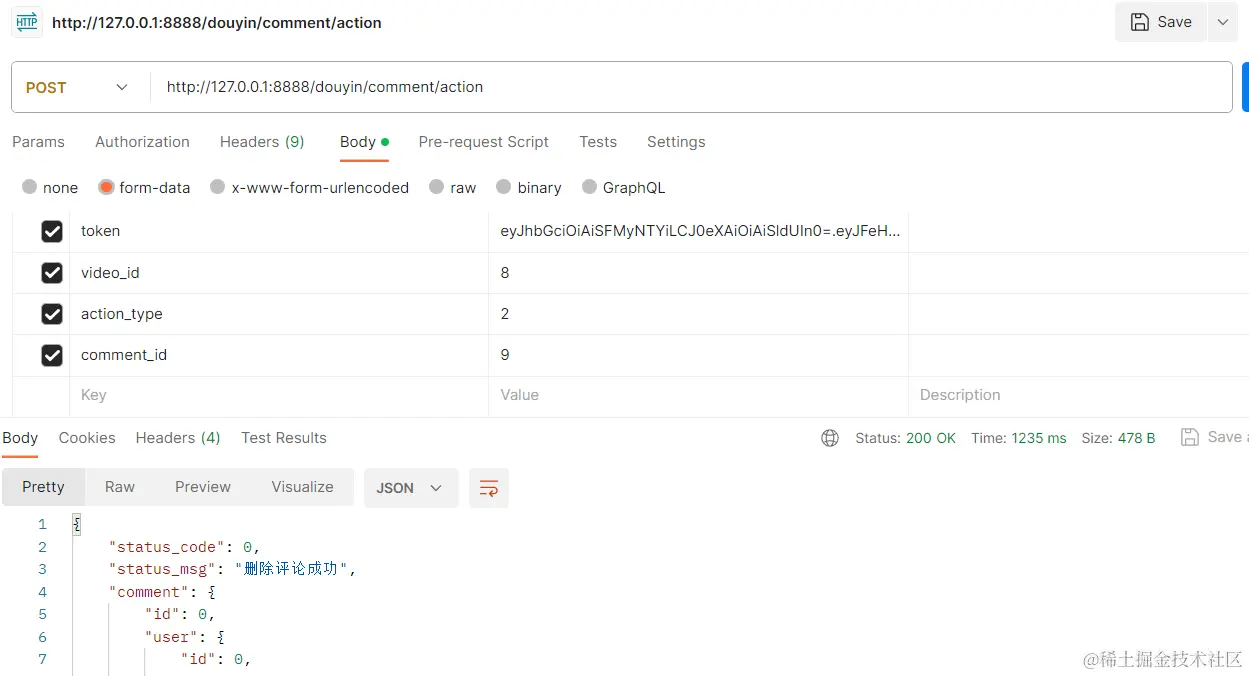Click the comment_id key cell
The height and width of the screenshot is (676, 1249).
(x=279, y=355)
